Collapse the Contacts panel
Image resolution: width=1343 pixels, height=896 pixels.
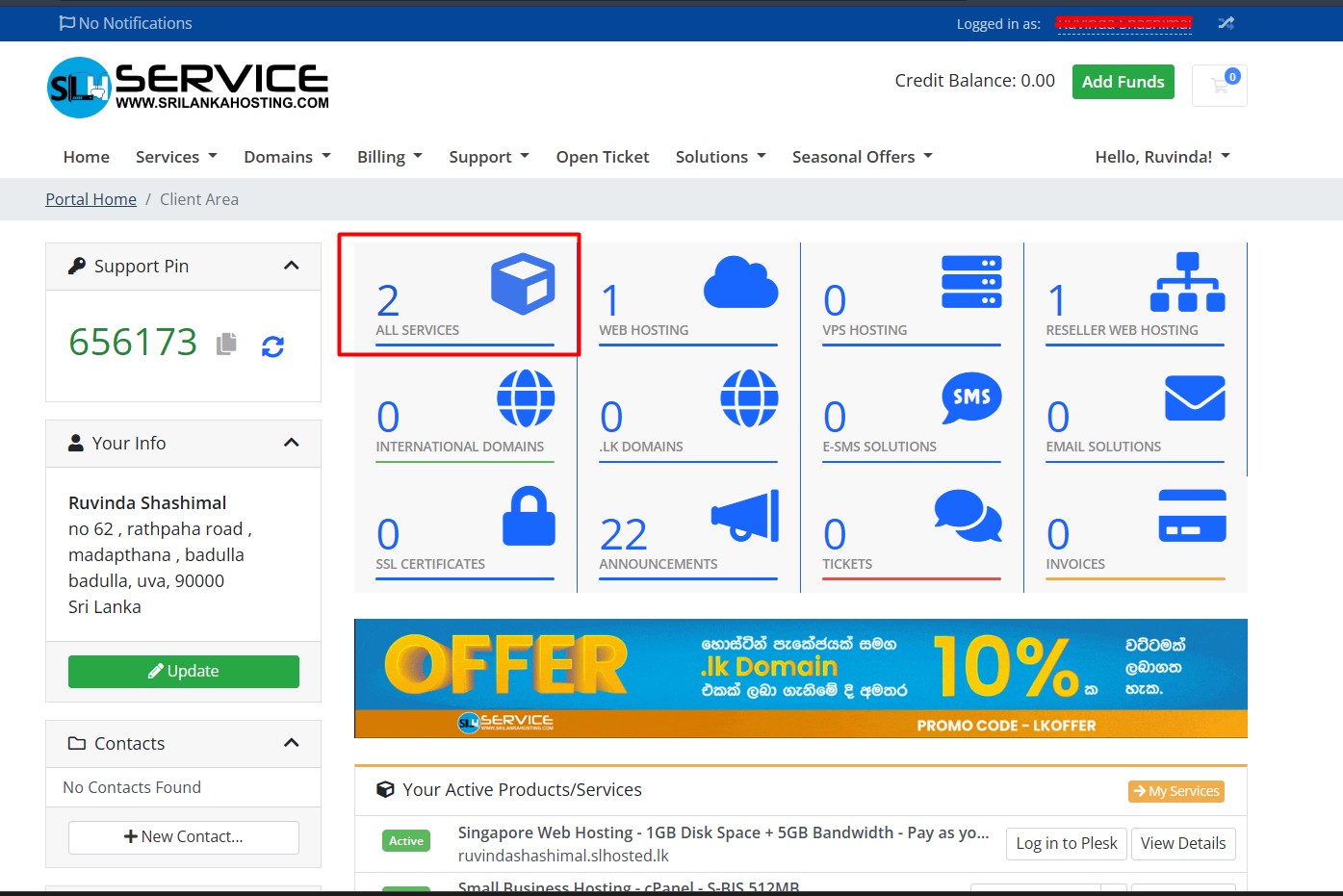point(292,743)
